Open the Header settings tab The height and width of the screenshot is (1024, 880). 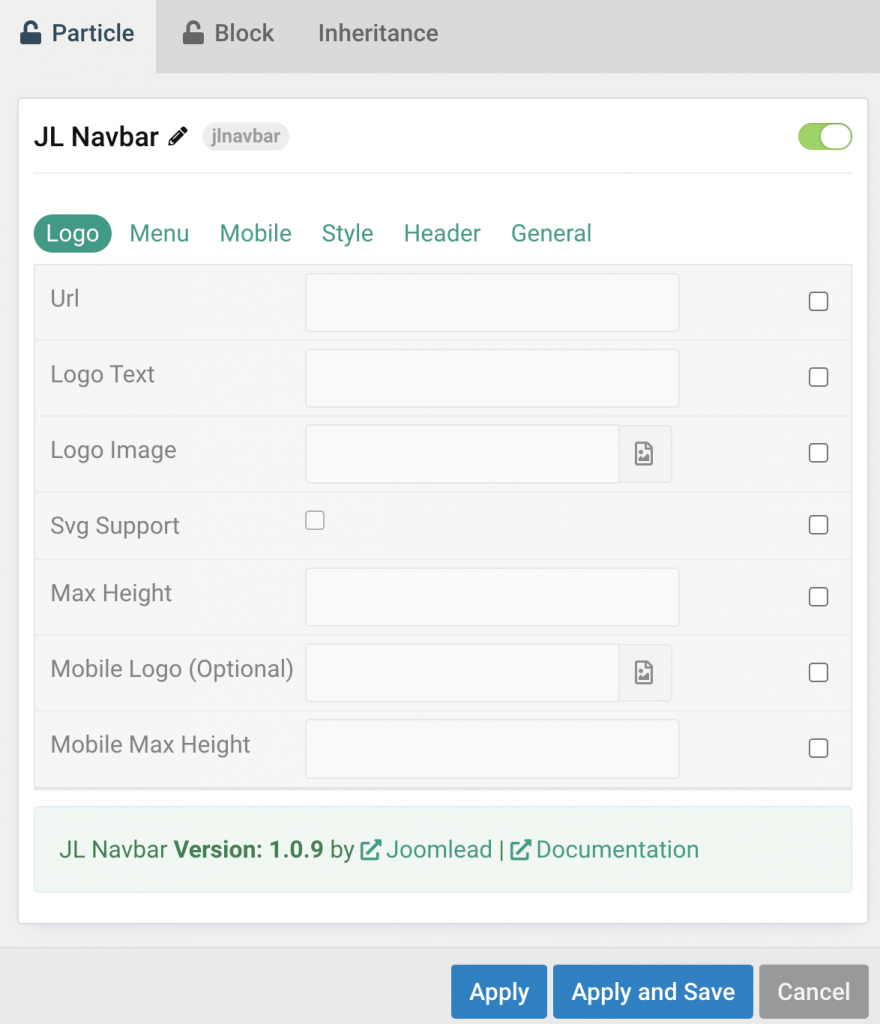442,234
